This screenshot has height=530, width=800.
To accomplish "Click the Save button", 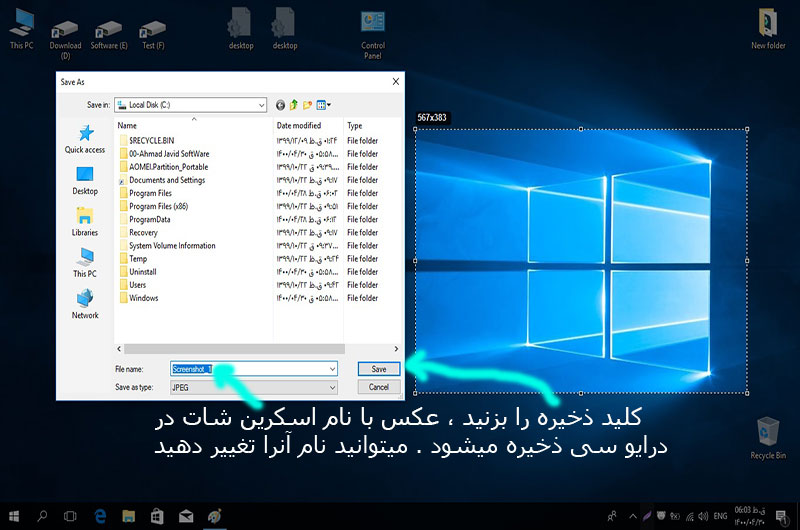I will click(379, 369).
